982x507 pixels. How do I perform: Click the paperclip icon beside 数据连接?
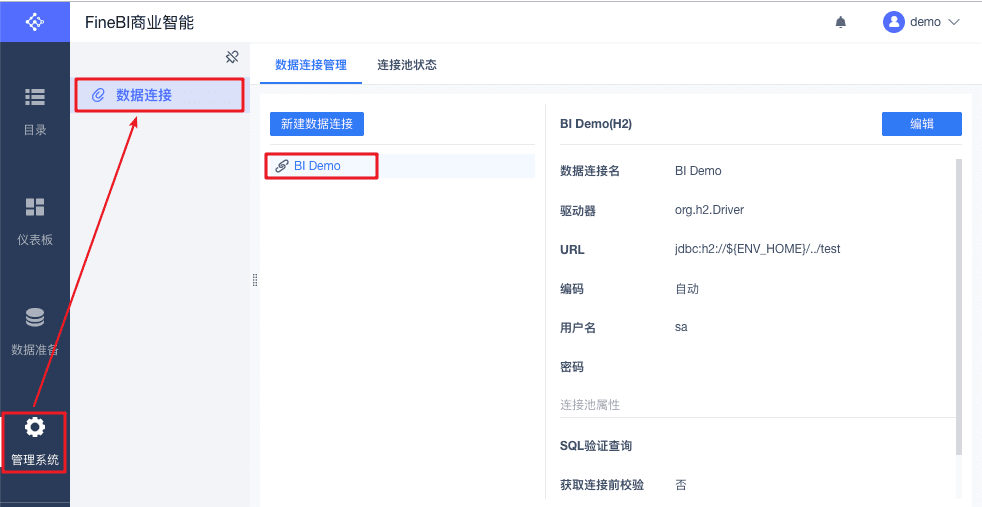pyautogui.click(x=97, y=95)
